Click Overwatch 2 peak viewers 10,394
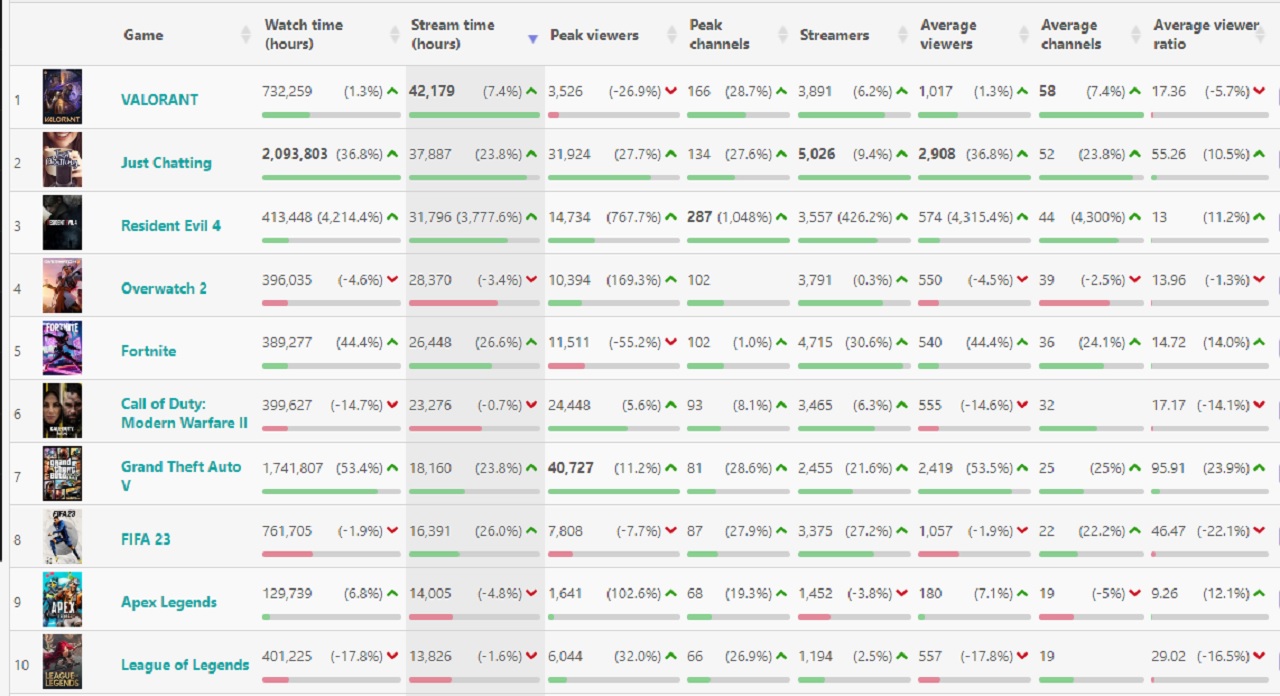The width and height of the screenshot is (1280, 696). [570, 280]
